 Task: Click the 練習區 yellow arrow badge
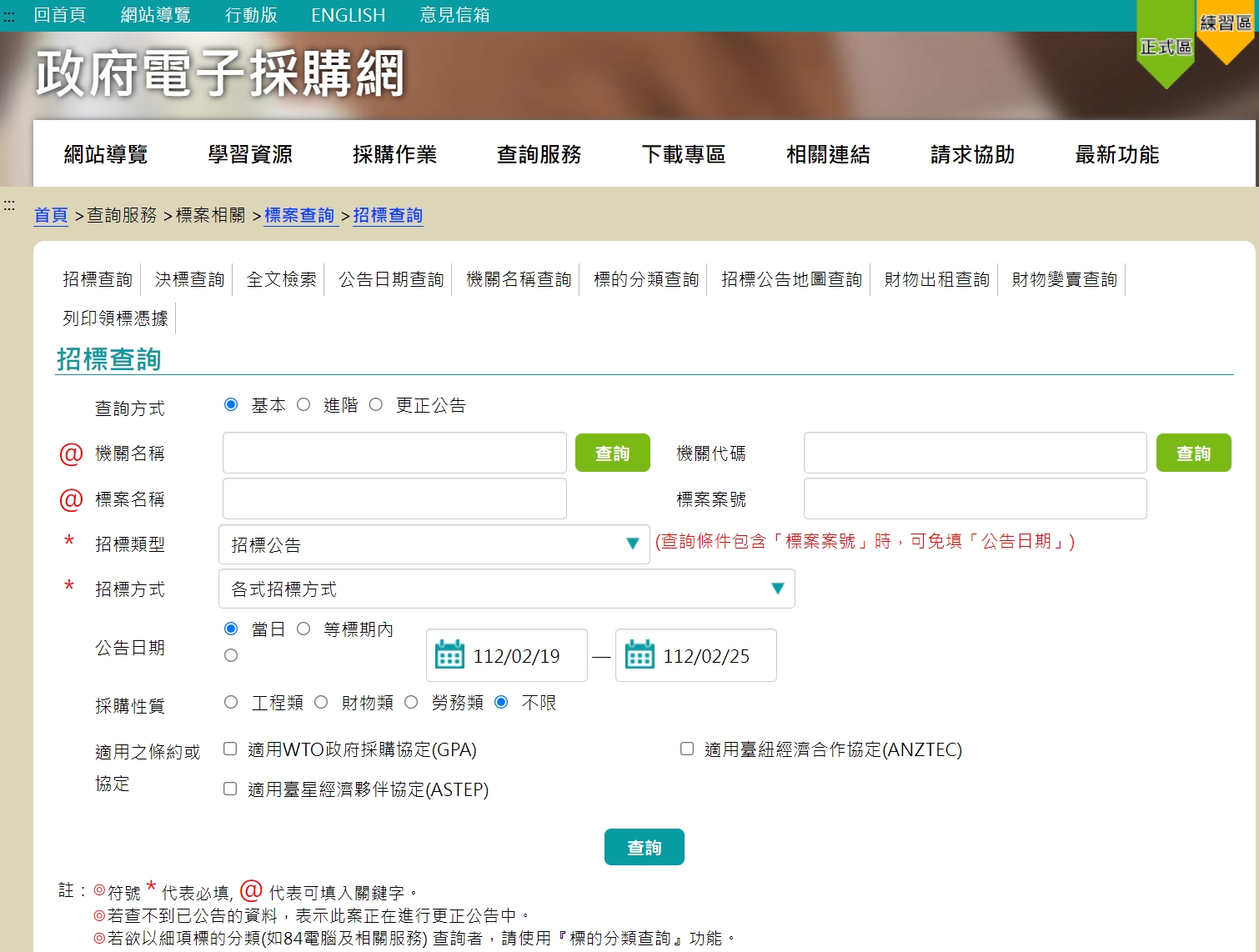pyautogui.click(x=1226, y=32)
